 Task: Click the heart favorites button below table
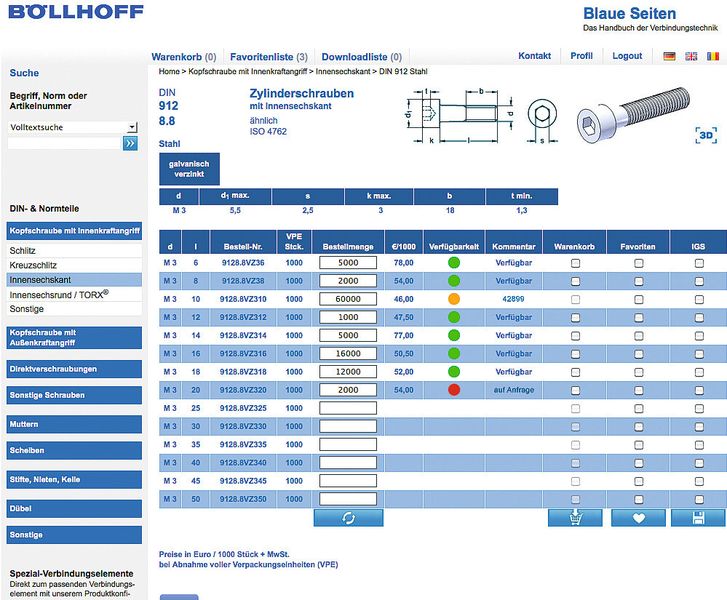point(638,518)
